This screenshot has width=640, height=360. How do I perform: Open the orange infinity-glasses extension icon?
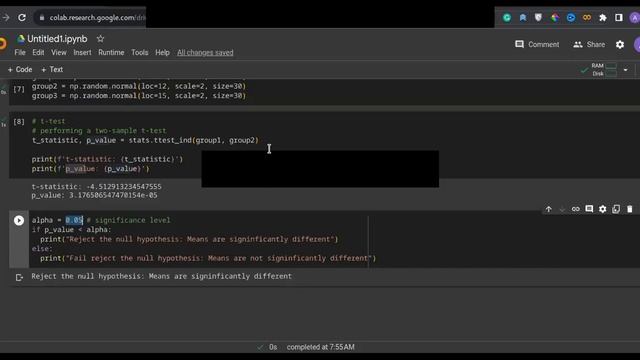click(x=587, y=18)
